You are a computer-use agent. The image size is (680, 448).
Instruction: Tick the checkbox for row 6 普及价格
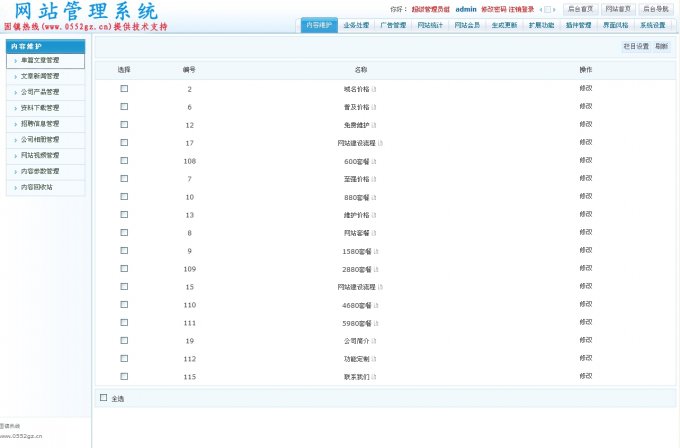(124, 106)
